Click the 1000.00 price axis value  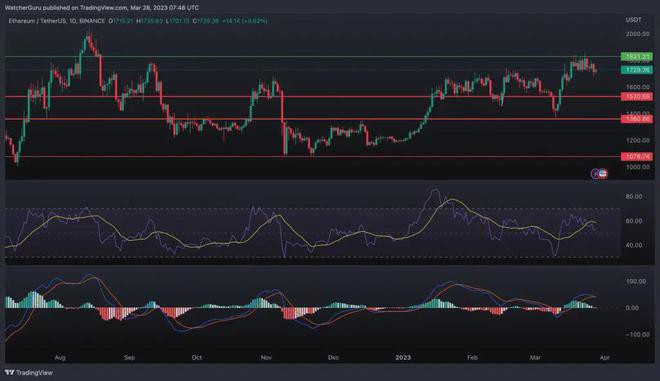tap(637, 167)
